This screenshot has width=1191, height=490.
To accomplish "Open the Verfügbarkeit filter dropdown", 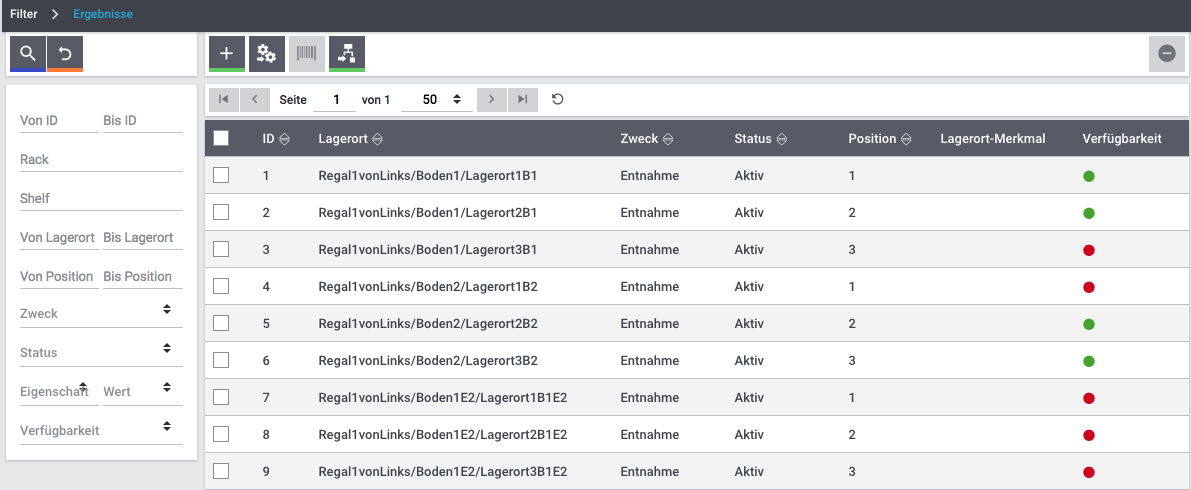I will [101, 430].
